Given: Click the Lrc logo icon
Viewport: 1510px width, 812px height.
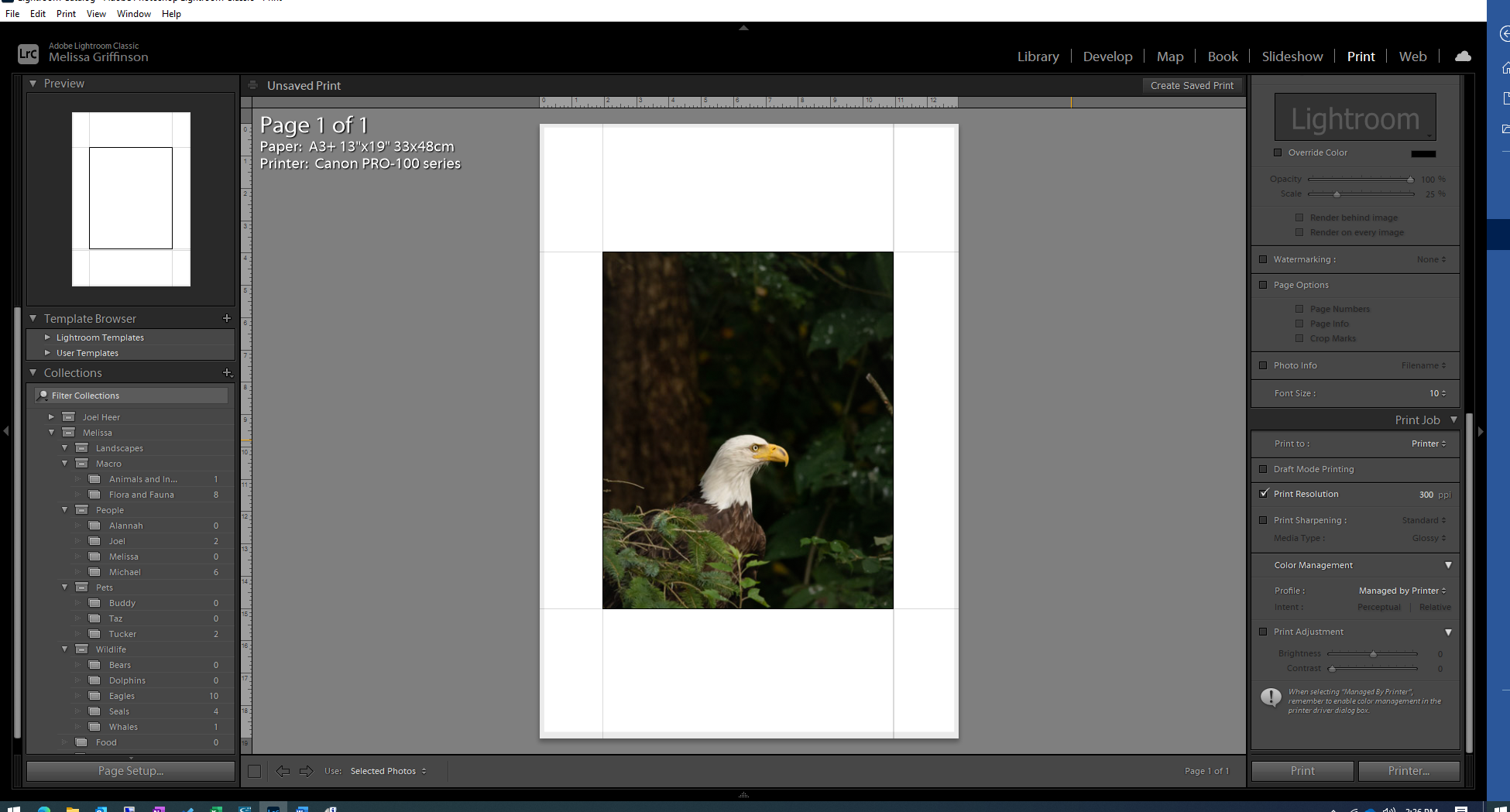Looking at the screenshot, I should (28, 53).
